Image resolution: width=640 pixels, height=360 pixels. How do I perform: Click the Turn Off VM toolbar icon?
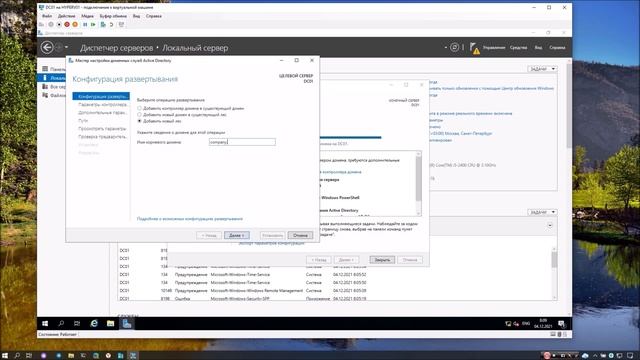(59, 24)
